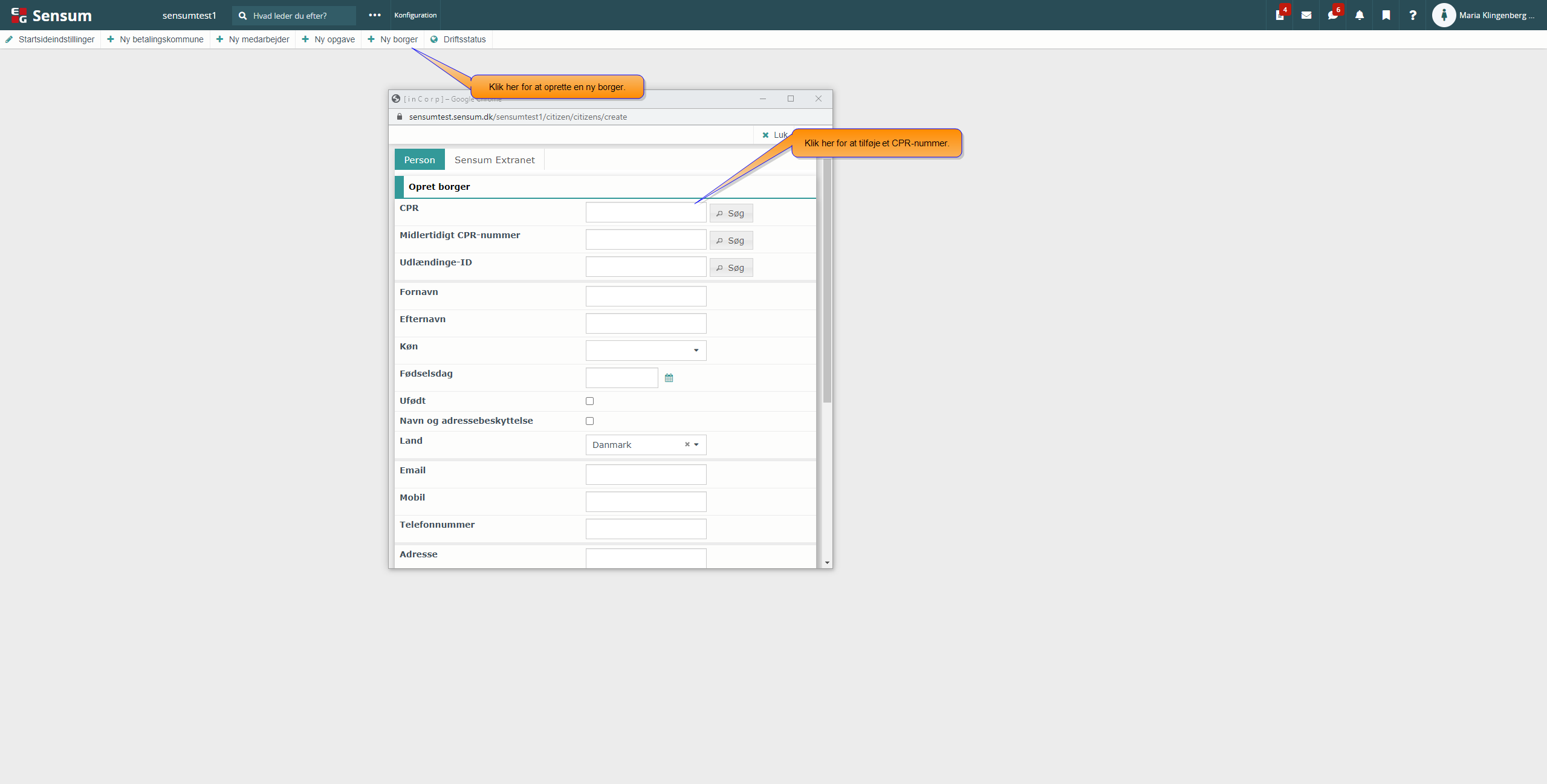Open Konfiguration in the top bar

(x=415, y=15)
